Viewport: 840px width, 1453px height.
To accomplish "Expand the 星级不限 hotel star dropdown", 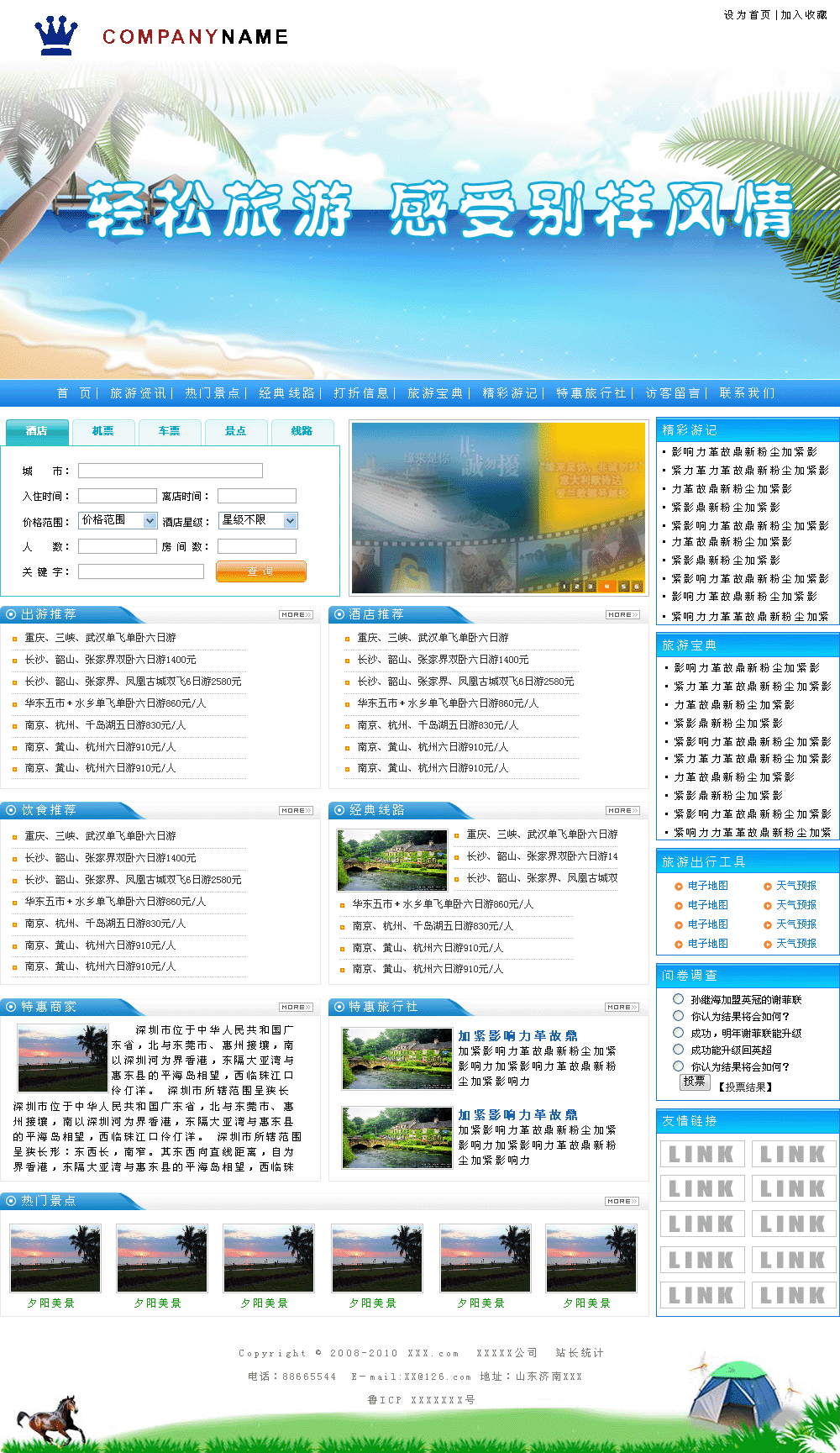I will coord(258,521).
